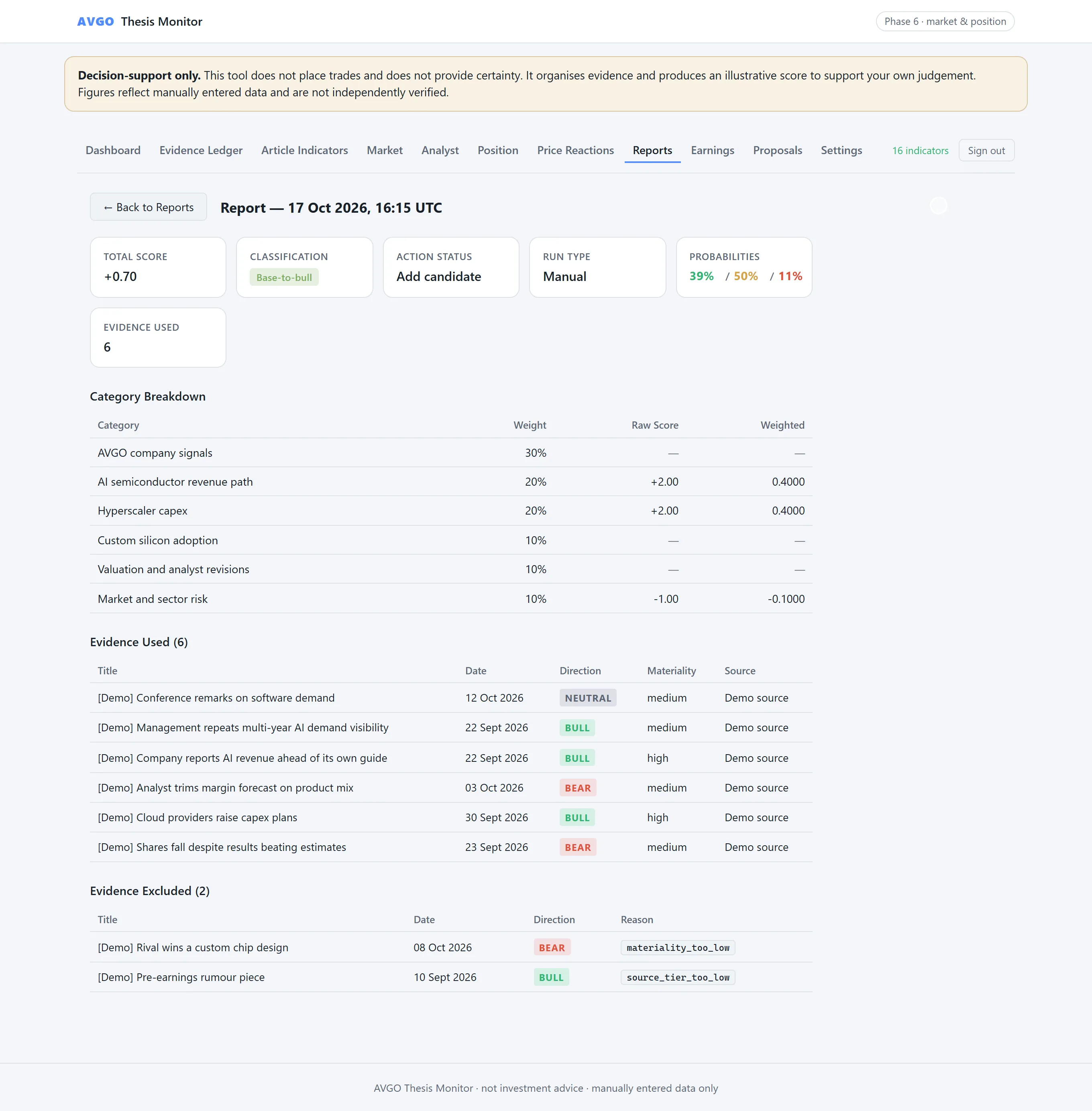Click the Base-to-bull classification badge

click(x=284, y=277)
